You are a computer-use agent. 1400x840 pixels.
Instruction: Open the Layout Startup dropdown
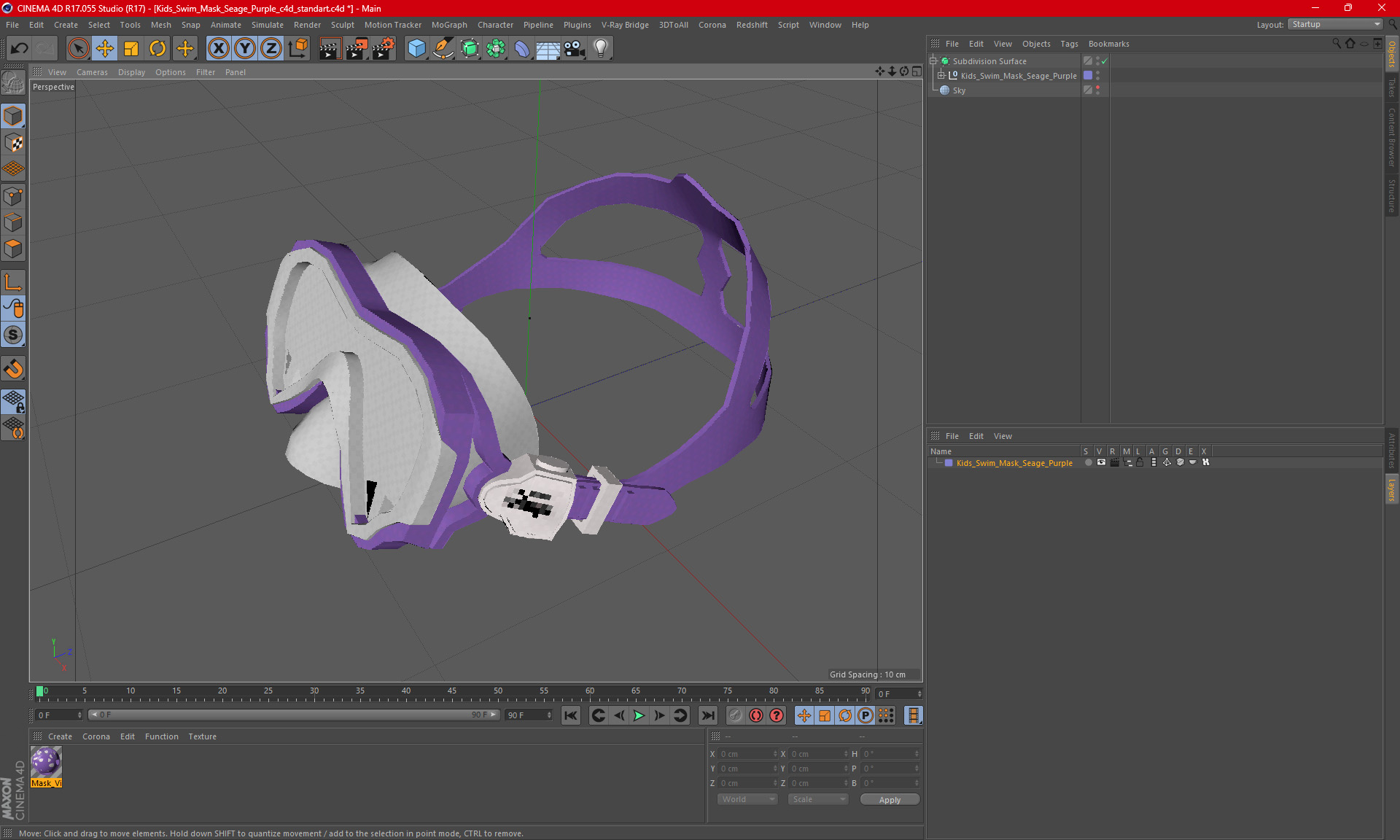click(x=1335, y=24)
